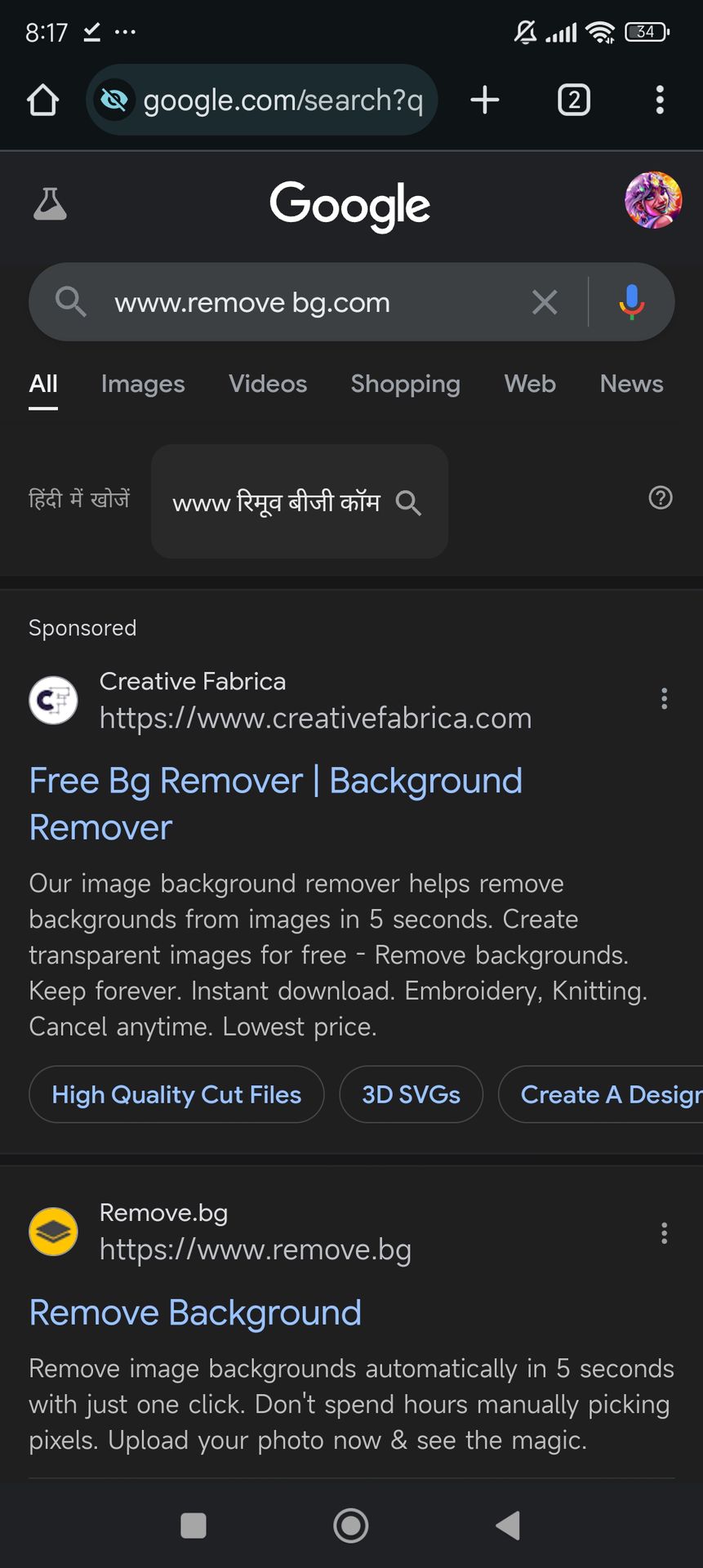Open options menu for the Creative Fabrica ad
Image resolution: width=703 pixels, height=1568 pixels.
tap(665, 699)
